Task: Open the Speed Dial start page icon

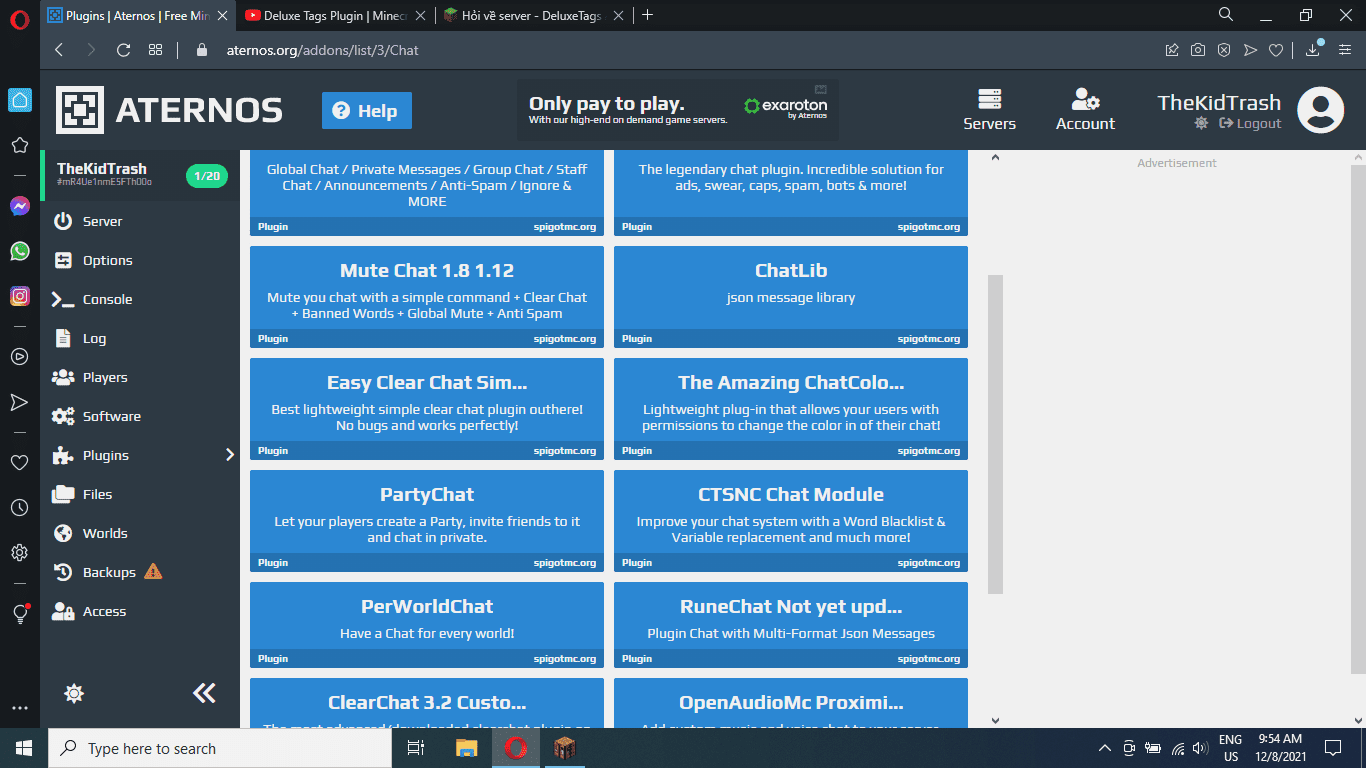Action: tap(155, 50)
